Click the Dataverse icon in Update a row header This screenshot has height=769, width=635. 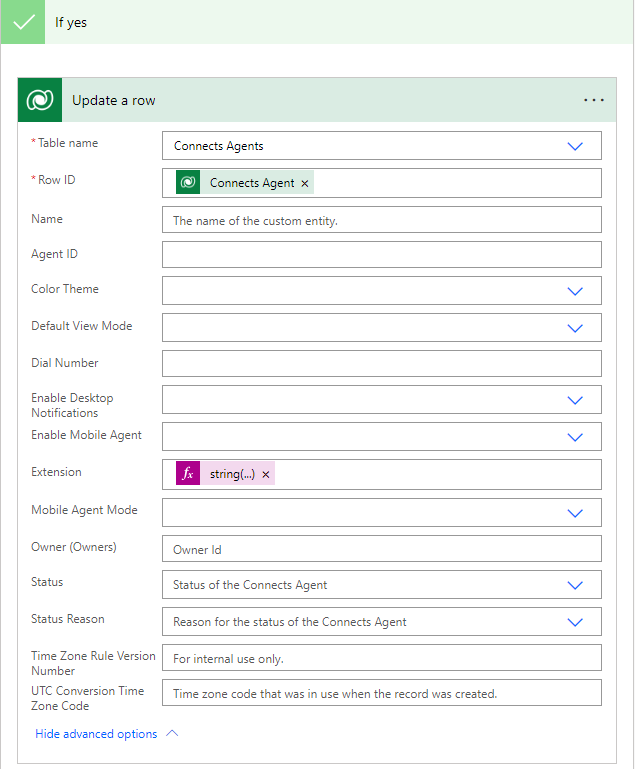pos(40,100)
